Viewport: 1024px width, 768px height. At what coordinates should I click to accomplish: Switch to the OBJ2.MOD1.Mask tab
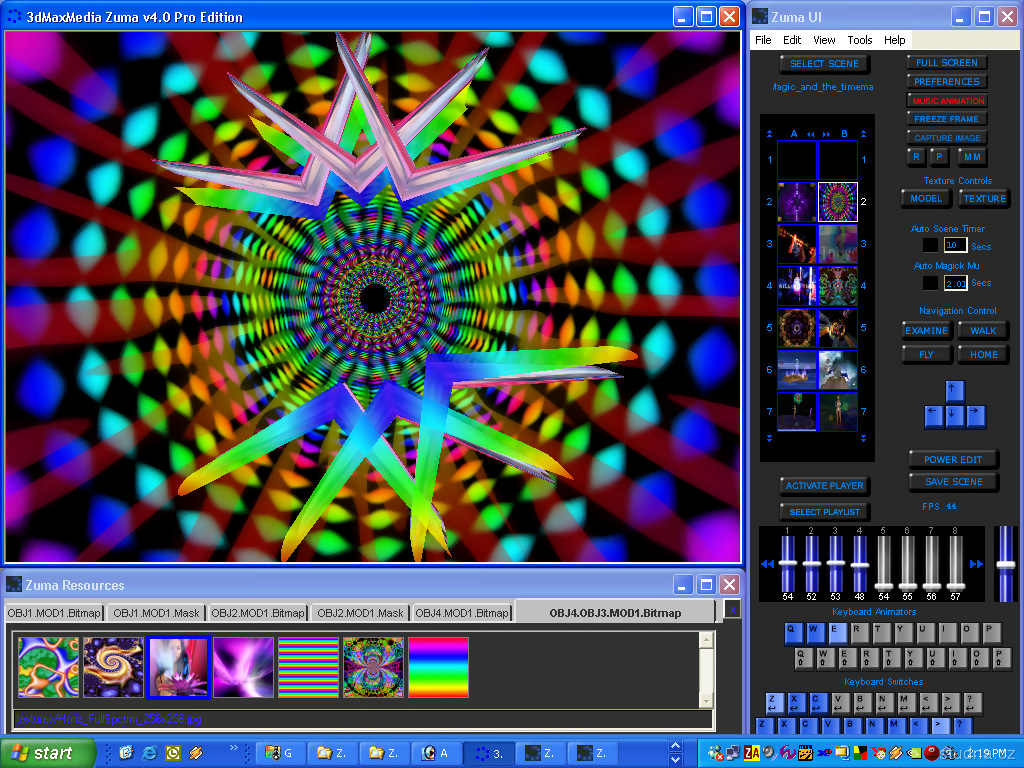[x=361, y=613]
